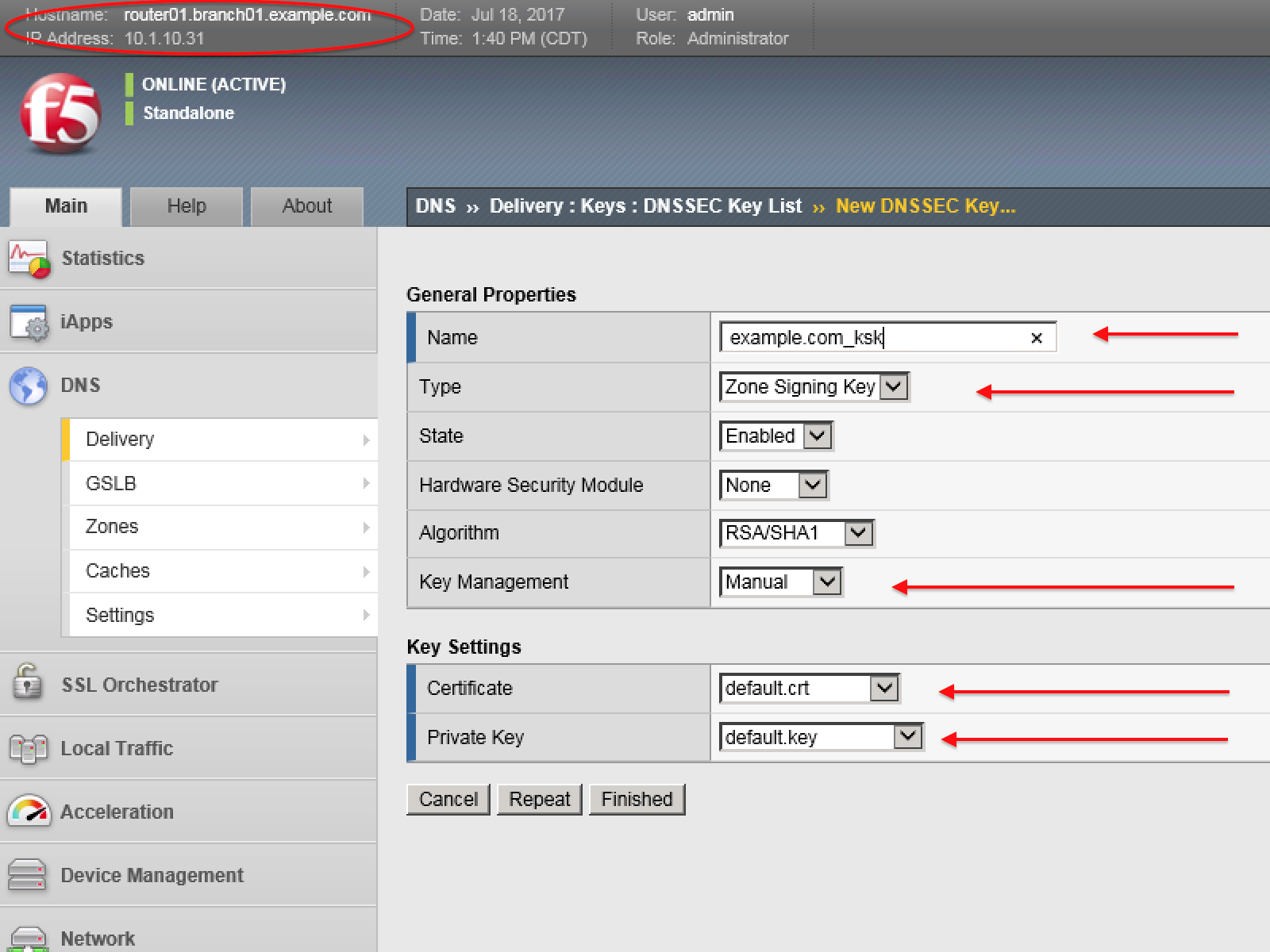Click the Hardware Security Module label
Image resolution: width=1270 pixels, height=952 pixels.
531,486
